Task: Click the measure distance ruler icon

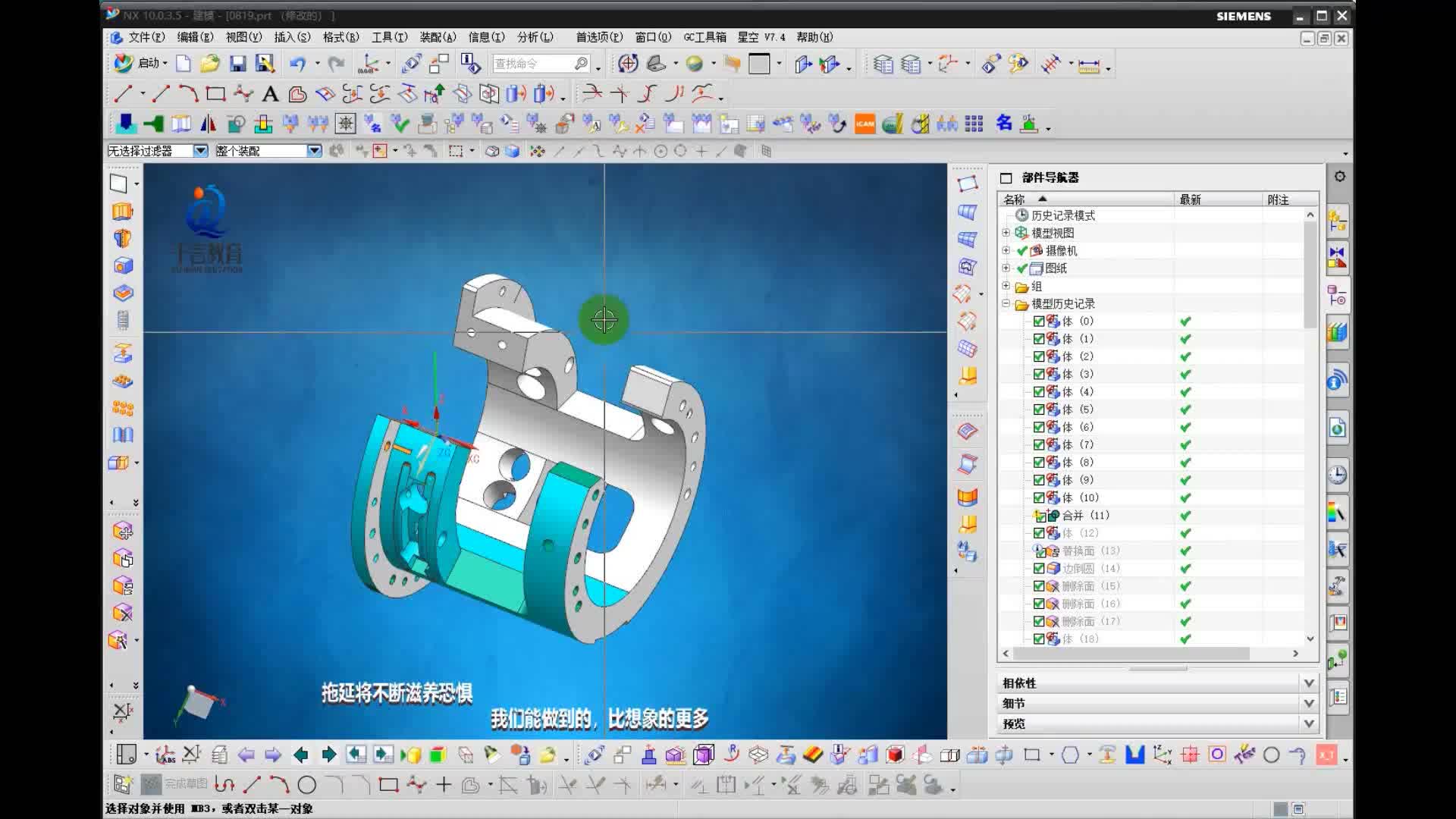Action: tap(1089, 65)
